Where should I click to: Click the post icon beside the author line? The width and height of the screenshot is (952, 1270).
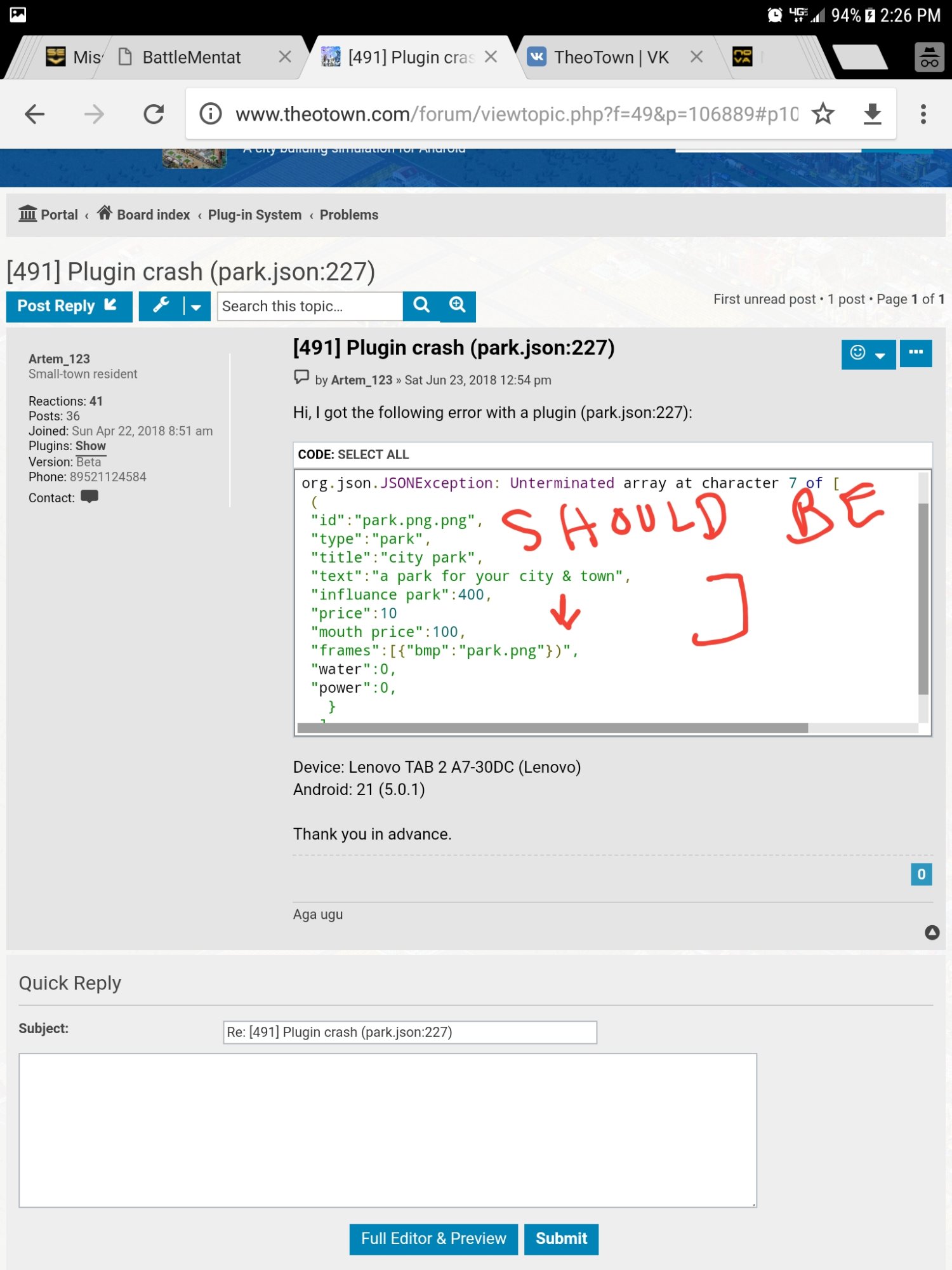click(301, 377)
